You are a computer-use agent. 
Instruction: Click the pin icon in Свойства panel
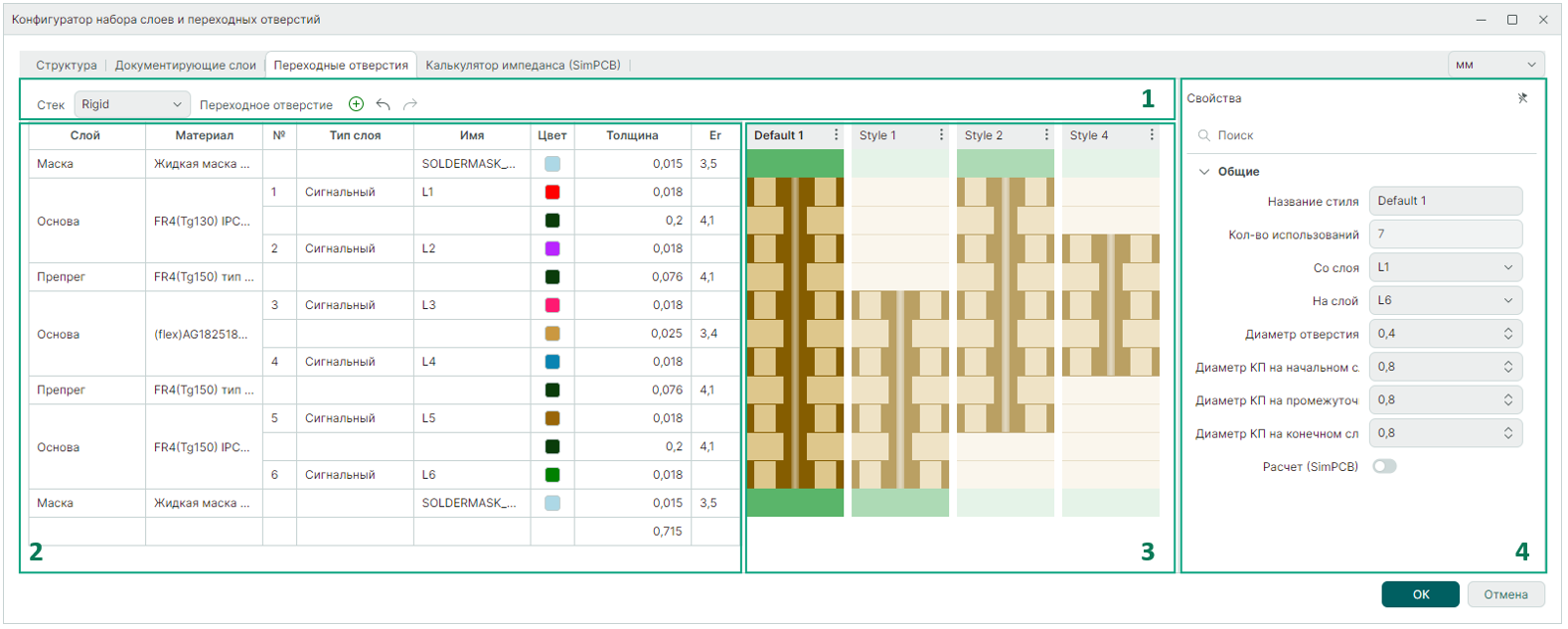pos(1522,98)
